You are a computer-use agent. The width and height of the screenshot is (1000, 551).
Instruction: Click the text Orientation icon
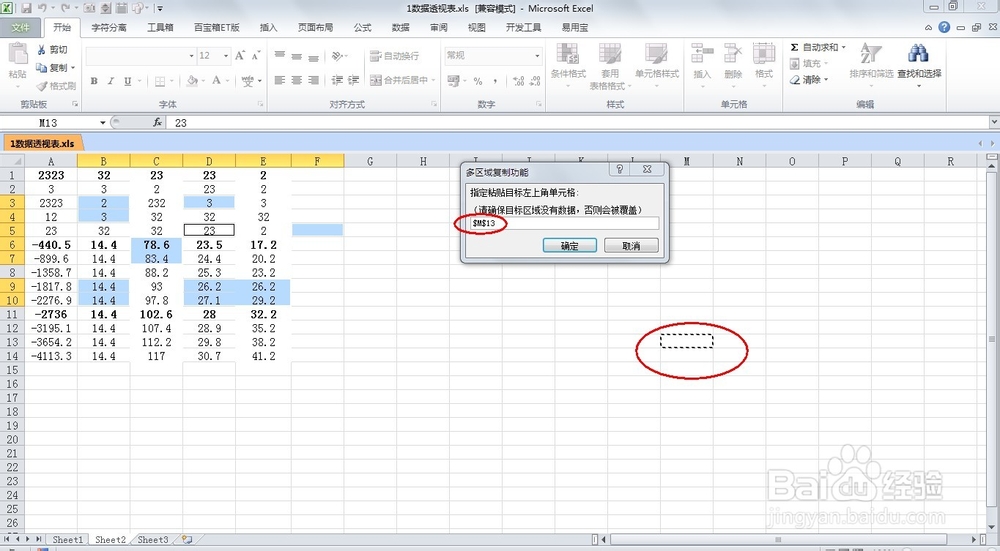338,55
